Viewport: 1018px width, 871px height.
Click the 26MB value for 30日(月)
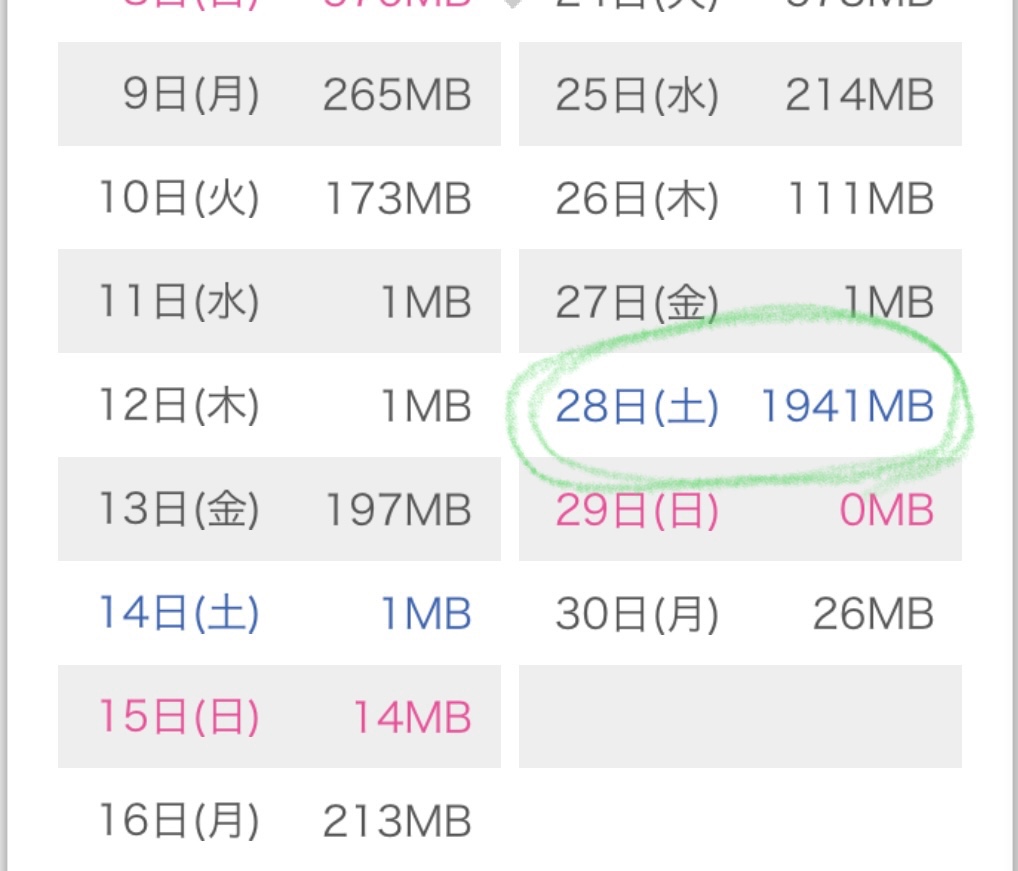(x=873, y=613)
